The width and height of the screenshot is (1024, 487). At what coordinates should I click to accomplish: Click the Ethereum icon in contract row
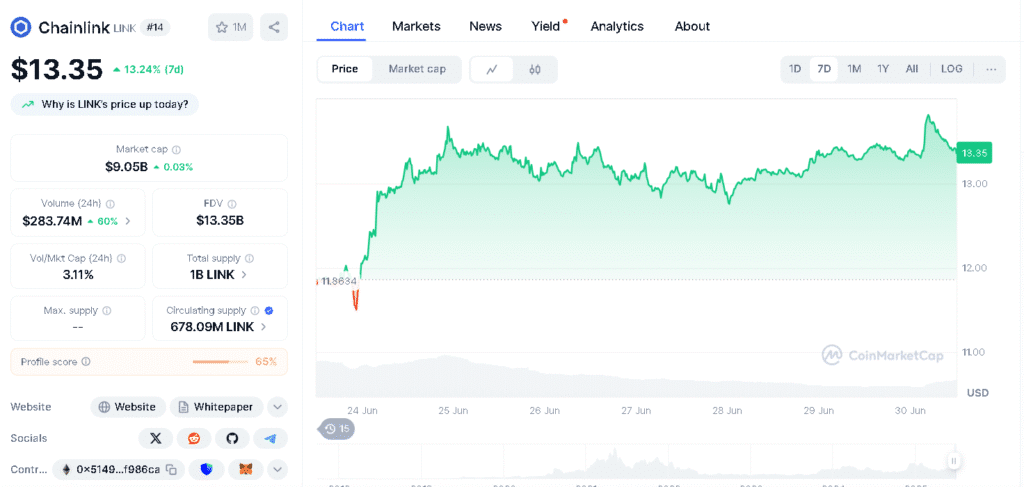pos(66,469)
